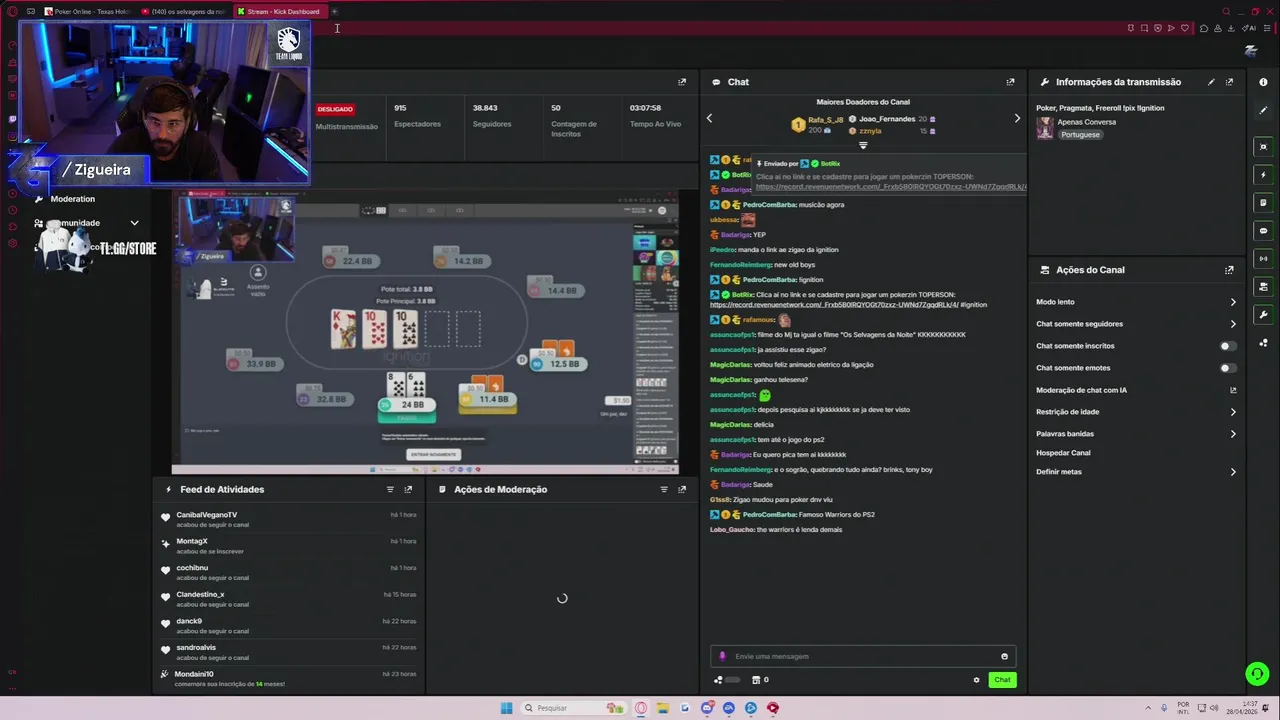Click Lobo_Gaucho's username in chat

pos(732,530)
